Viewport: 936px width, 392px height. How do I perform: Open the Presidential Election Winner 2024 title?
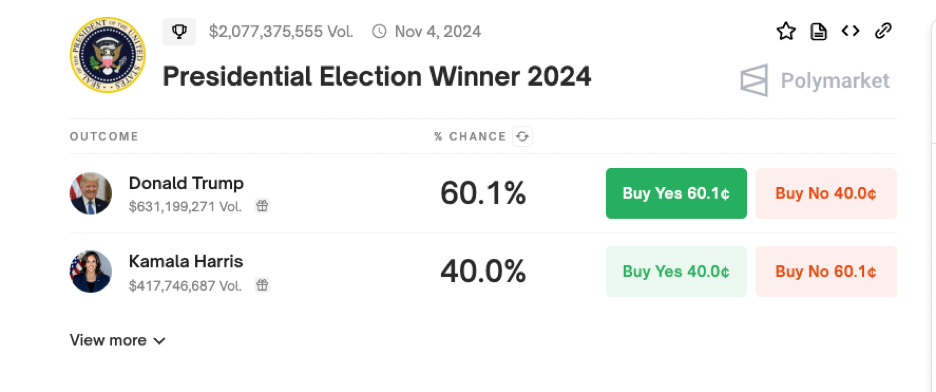pos(377,76)
